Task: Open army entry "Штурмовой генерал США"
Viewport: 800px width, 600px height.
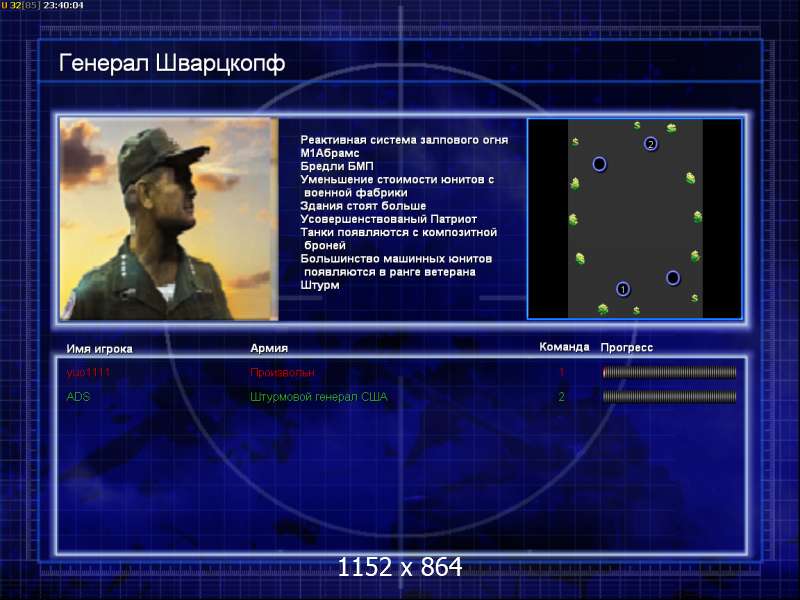Action: click(x=318, y=397)
